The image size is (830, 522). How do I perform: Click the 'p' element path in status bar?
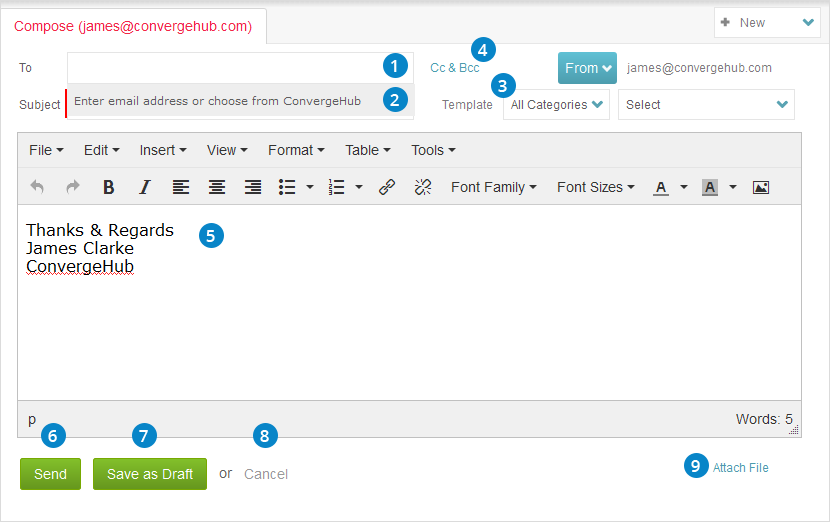click(32, 419)
